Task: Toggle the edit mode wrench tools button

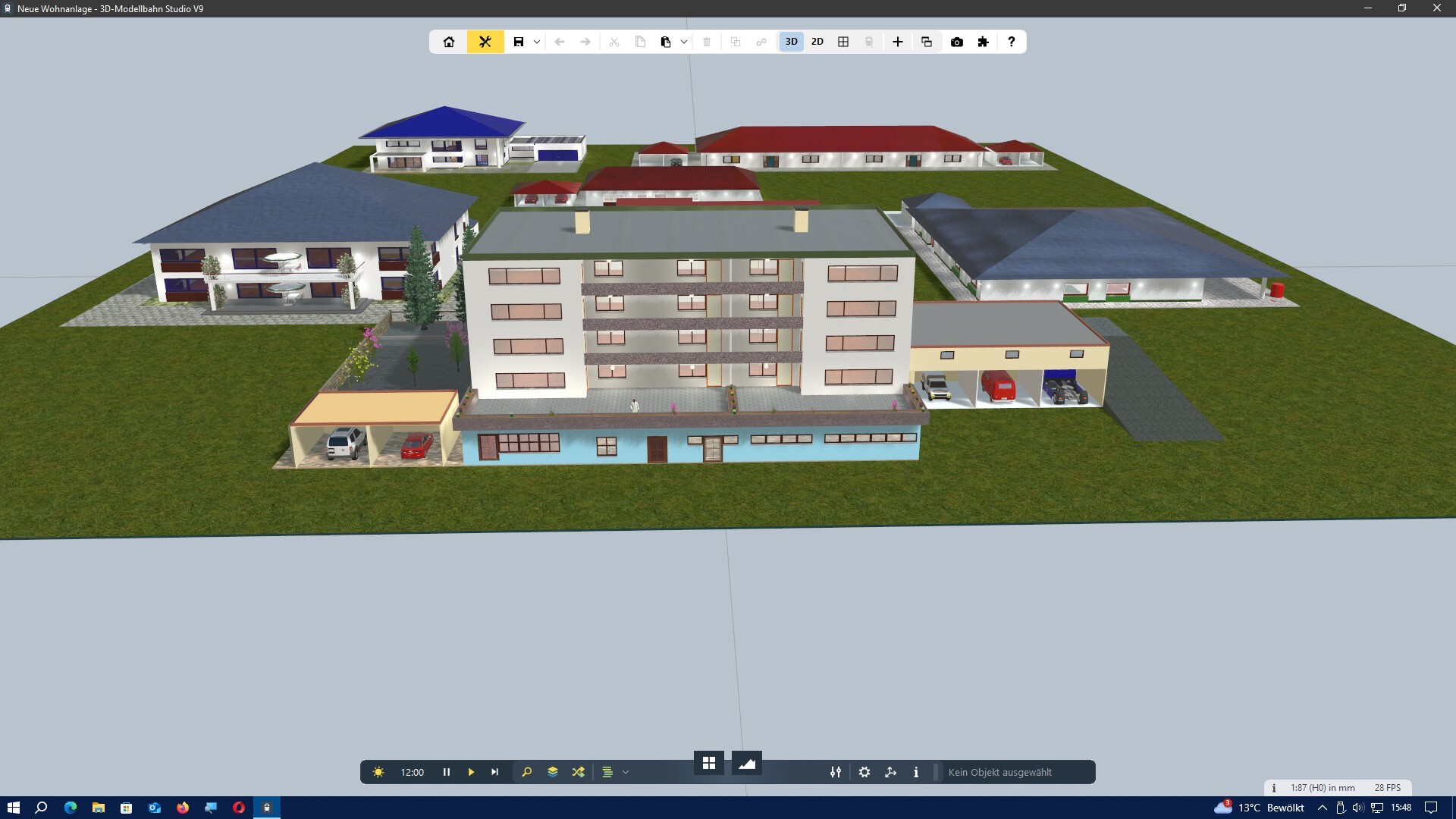Action: (x=485, y=42)
